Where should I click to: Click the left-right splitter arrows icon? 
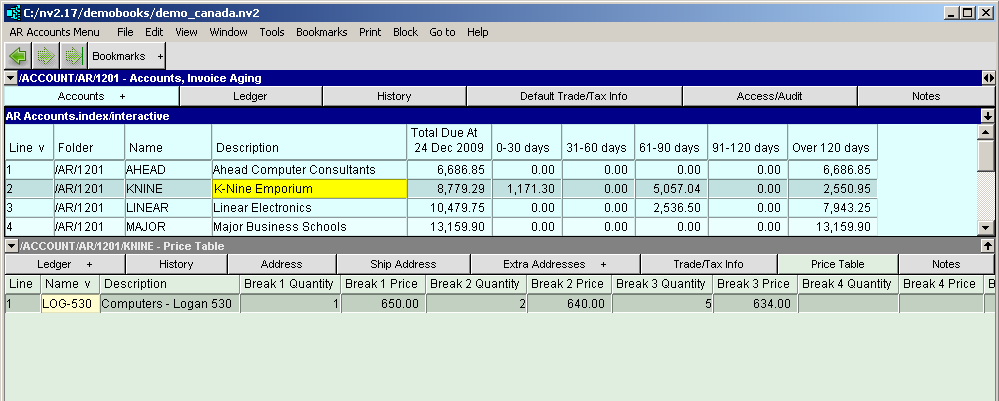click(988, 77)
